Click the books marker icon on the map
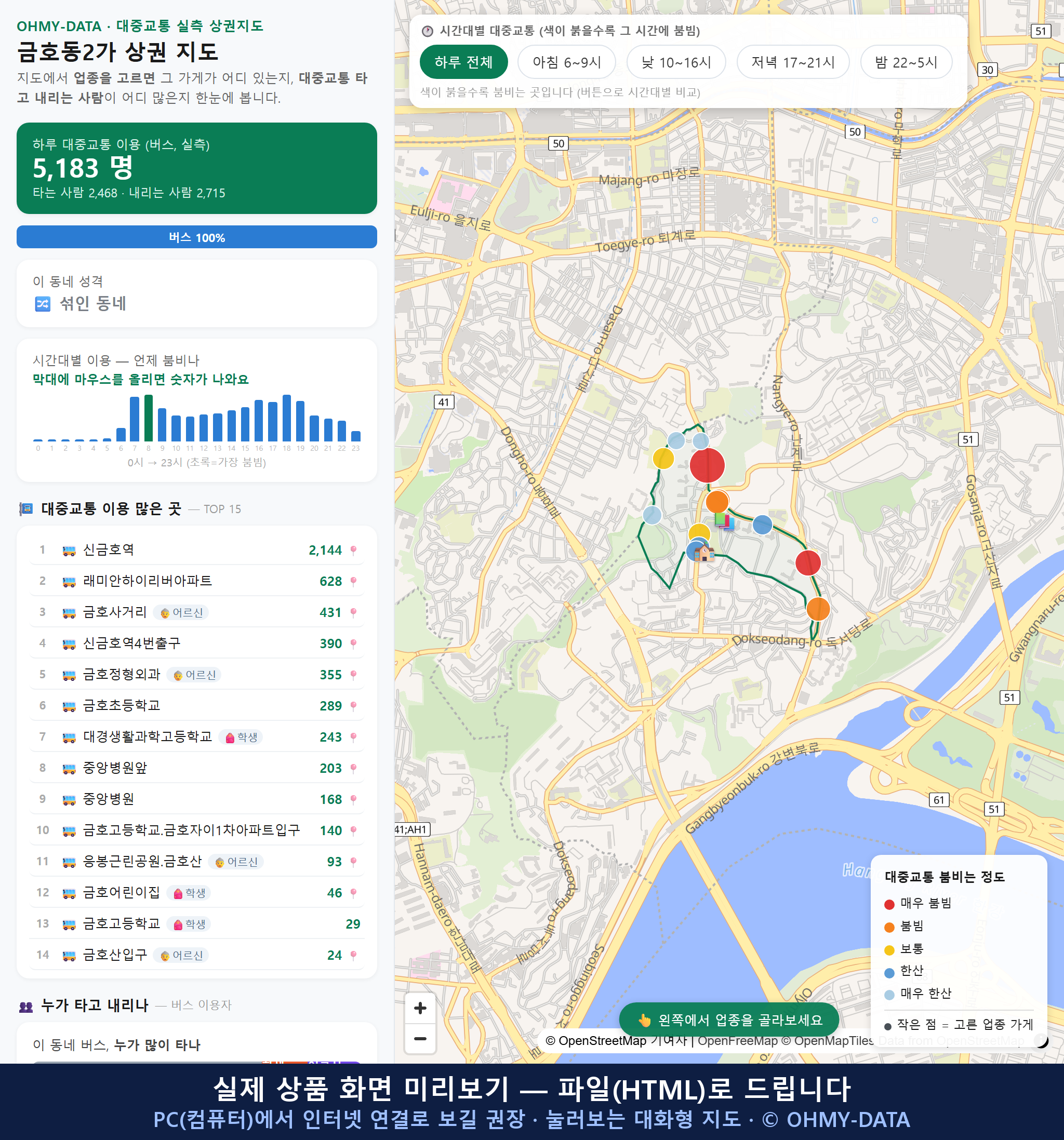The width and height of the screenshot is (1064, 1140). pos(724,521)
